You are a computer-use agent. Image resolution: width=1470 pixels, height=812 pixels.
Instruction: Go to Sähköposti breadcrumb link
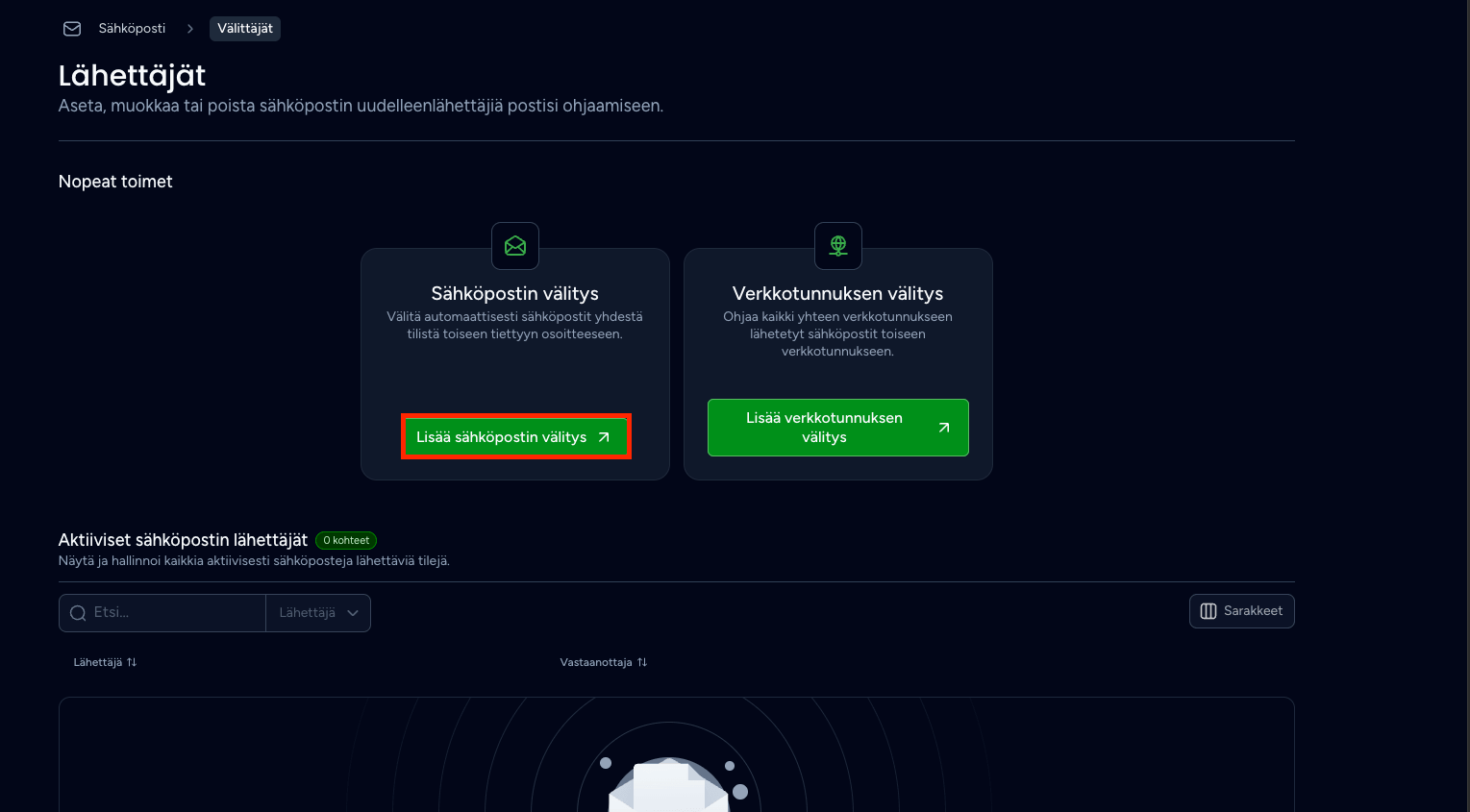point(132,29)
